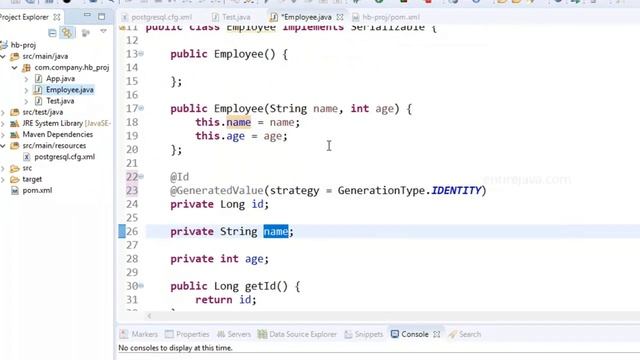Click 'private int age;' on line 28
640x360 pixels.
coord(220,259)
